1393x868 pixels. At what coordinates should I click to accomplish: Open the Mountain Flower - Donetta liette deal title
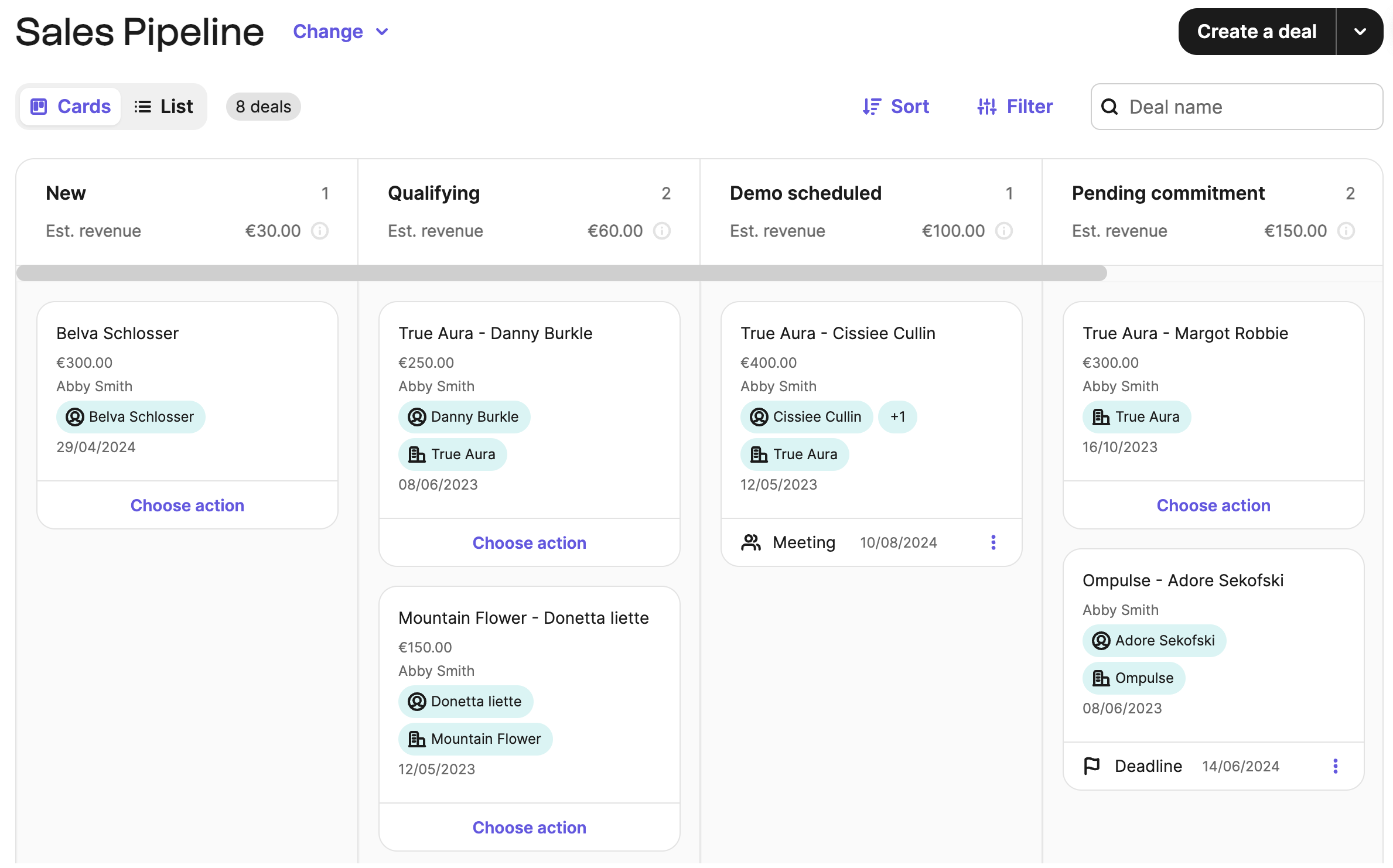(524, 618)
